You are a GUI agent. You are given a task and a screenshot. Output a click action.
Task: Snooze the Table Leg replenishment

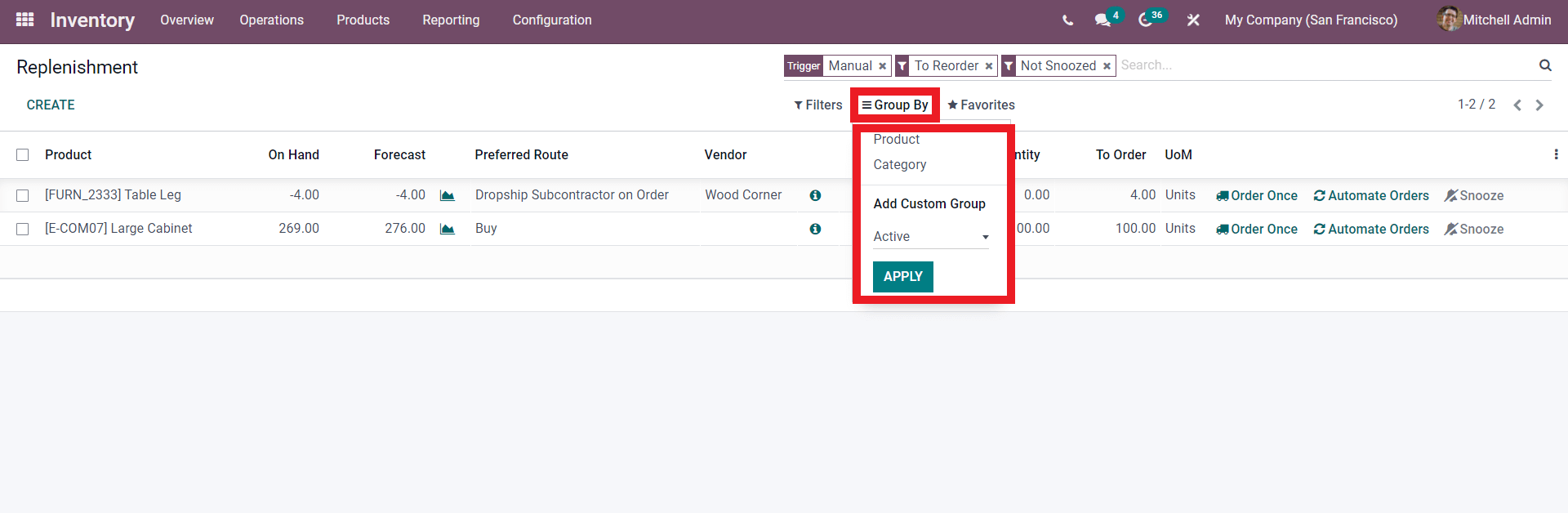(1474, 195)
